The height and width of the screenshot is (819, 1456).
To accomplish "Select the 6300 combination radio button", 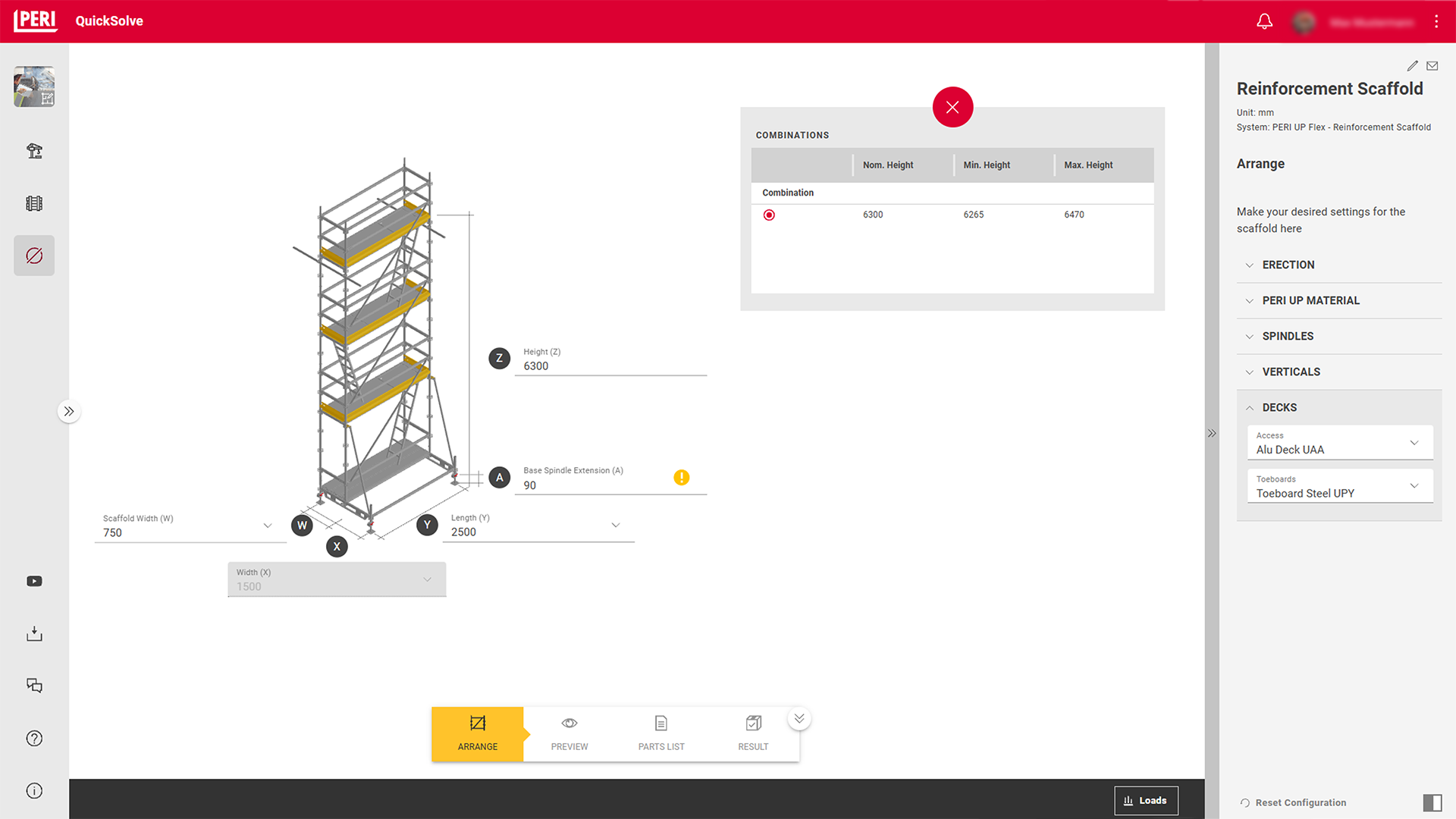I will pos(769,215).
